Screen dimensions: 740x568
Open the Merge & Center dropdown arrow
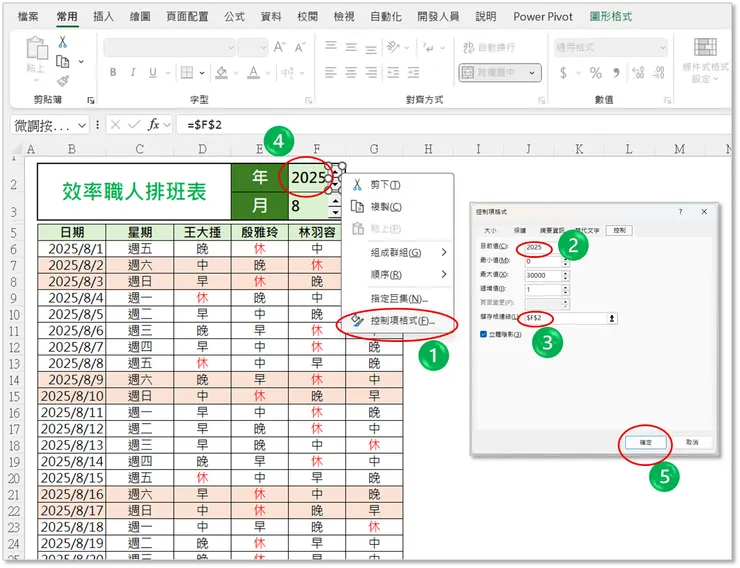(x=532, y=73)
